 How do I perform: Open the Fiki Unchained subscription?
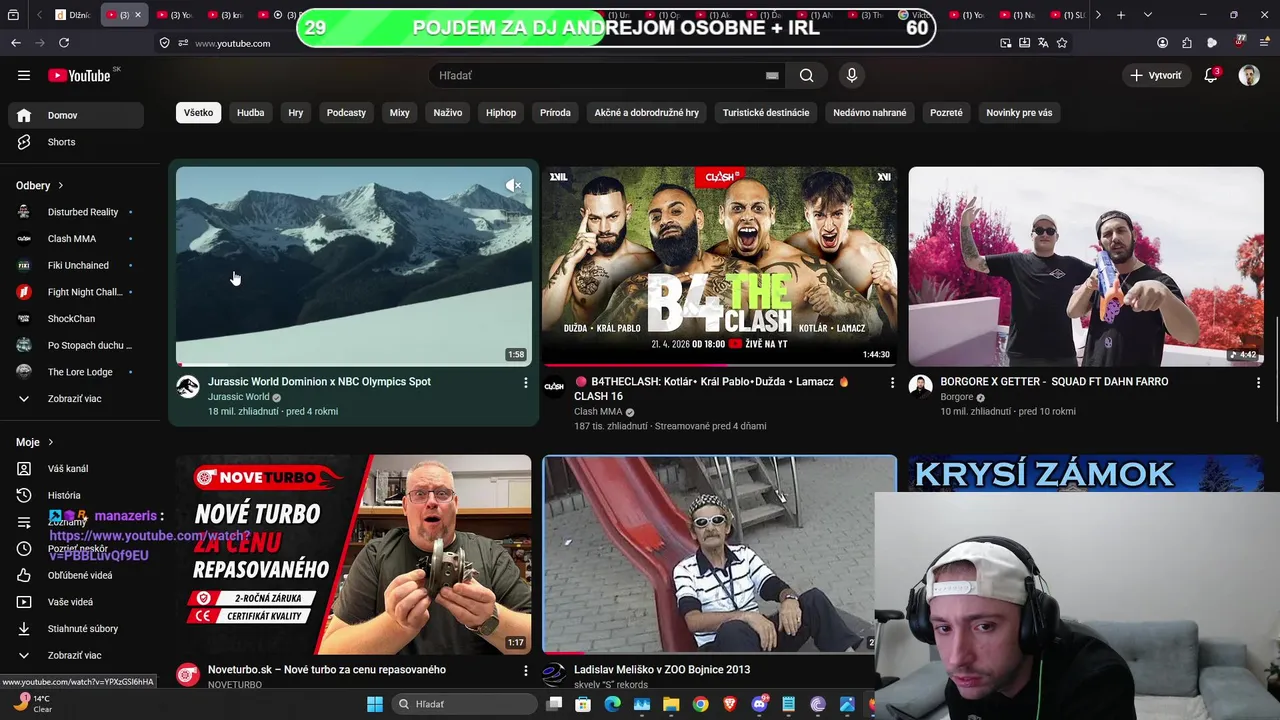click(76, 265)
